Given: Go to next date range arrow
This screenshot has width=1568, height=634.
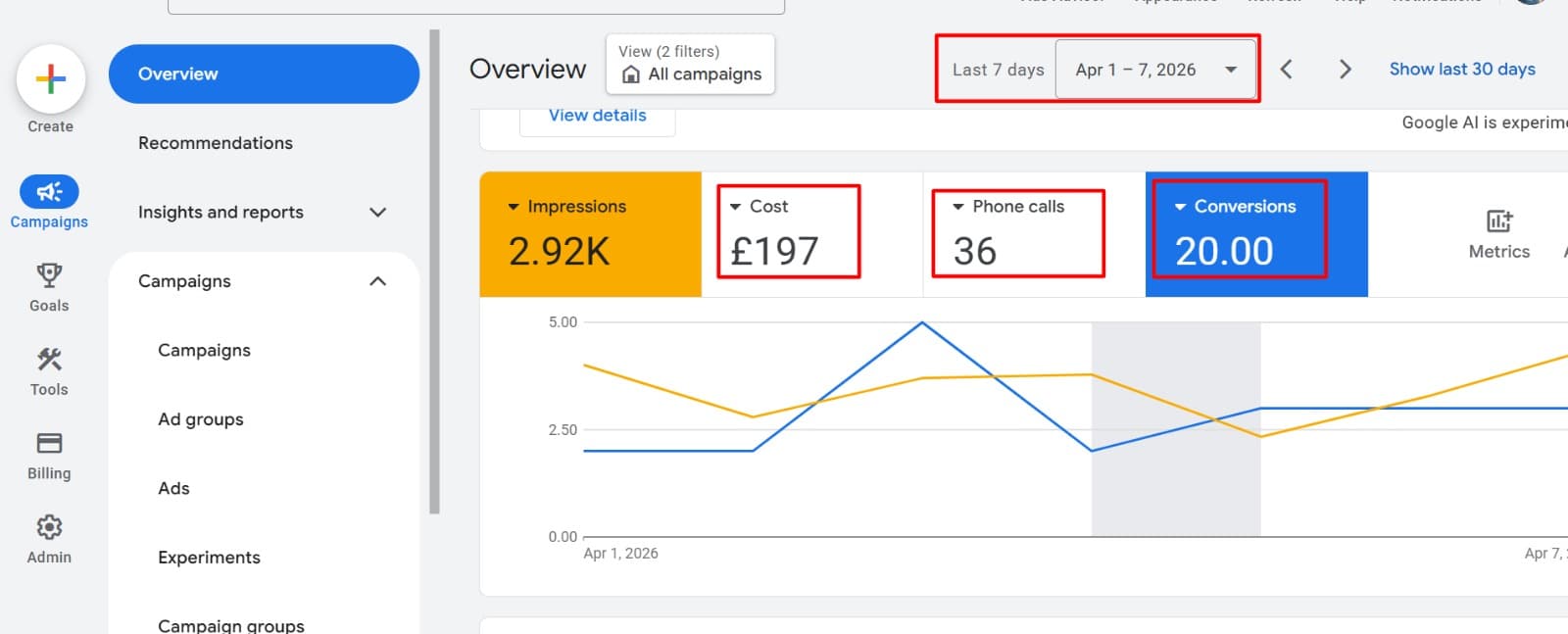Looking at the screenshot, I should coord(1346,69).
